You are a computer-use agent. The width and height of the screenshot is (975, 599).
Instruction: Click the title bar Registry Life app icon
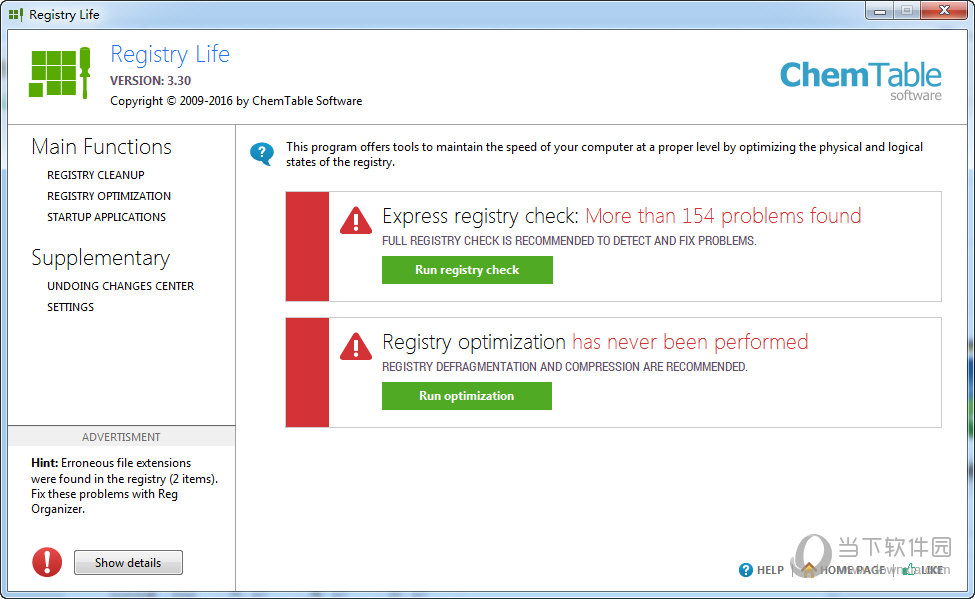(16, 14)
